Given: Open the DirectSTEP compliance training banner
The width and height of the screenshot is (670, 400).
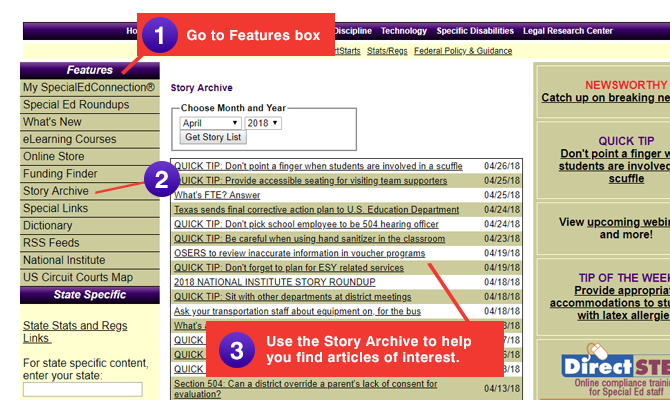Looking at the screenshot, I should pos(615,370).
